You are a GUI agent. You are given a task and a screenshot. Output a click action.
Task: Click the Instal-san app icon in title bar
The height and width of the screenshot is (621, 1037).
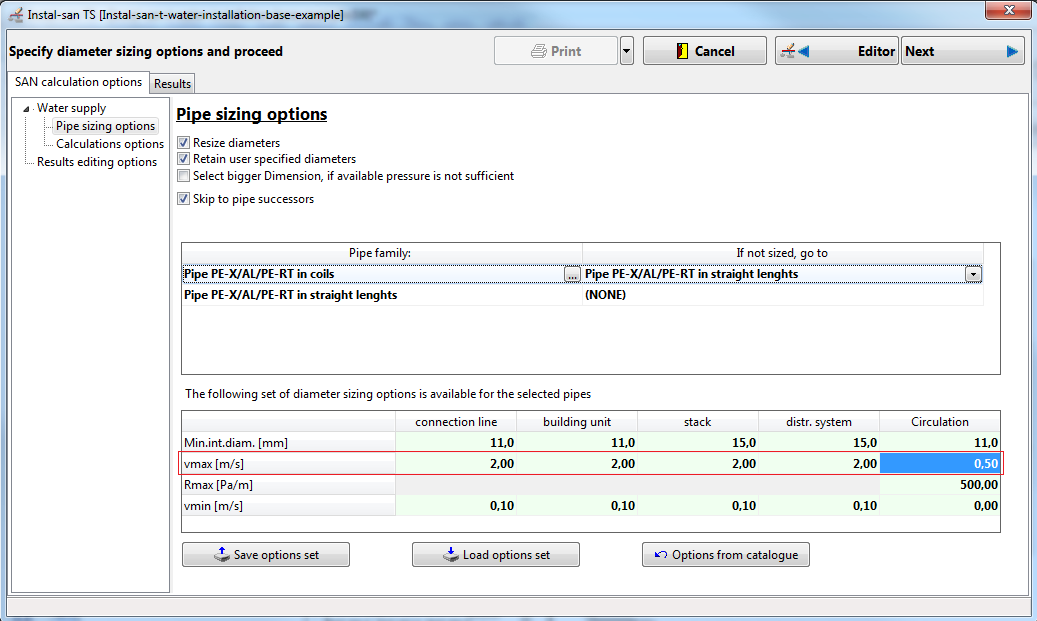click(x=16, y=15)
